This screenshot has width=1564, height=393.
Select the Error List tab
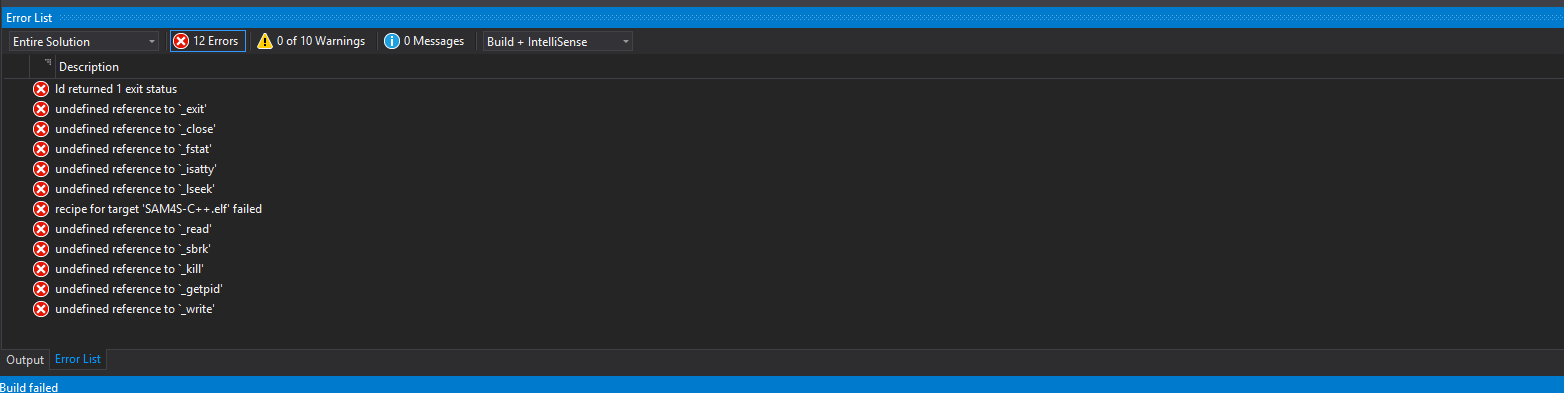pyautogui.click(x=78, y=359)
